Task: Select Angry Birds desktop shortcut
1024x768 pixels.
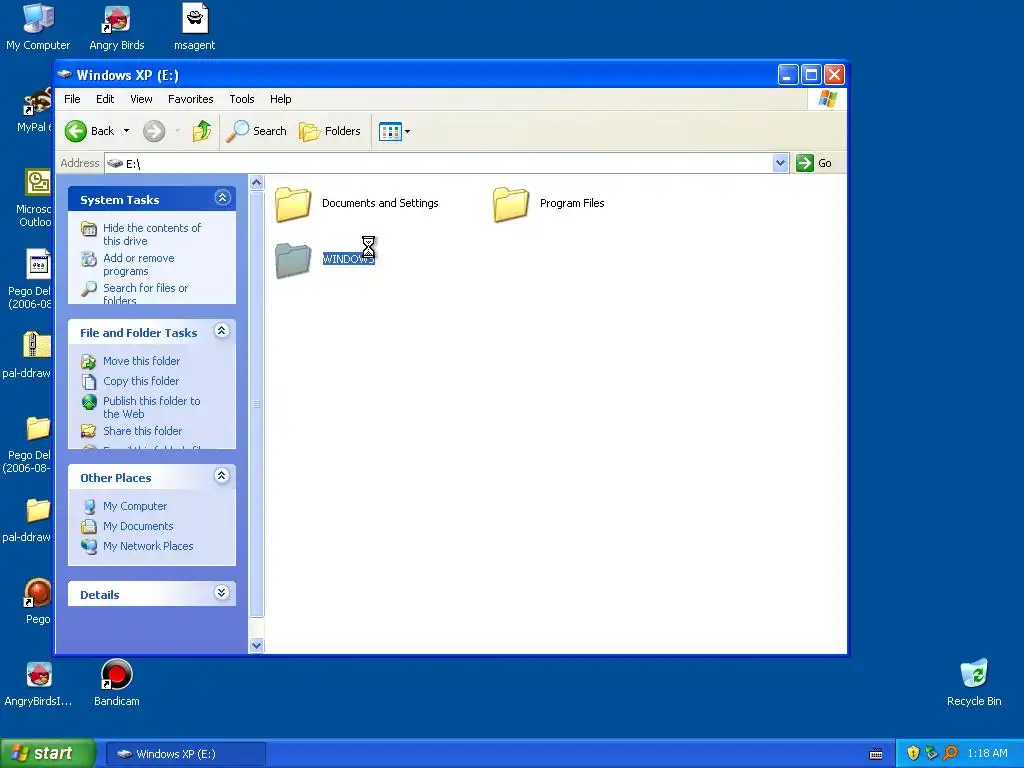Action: click(117, 27)
